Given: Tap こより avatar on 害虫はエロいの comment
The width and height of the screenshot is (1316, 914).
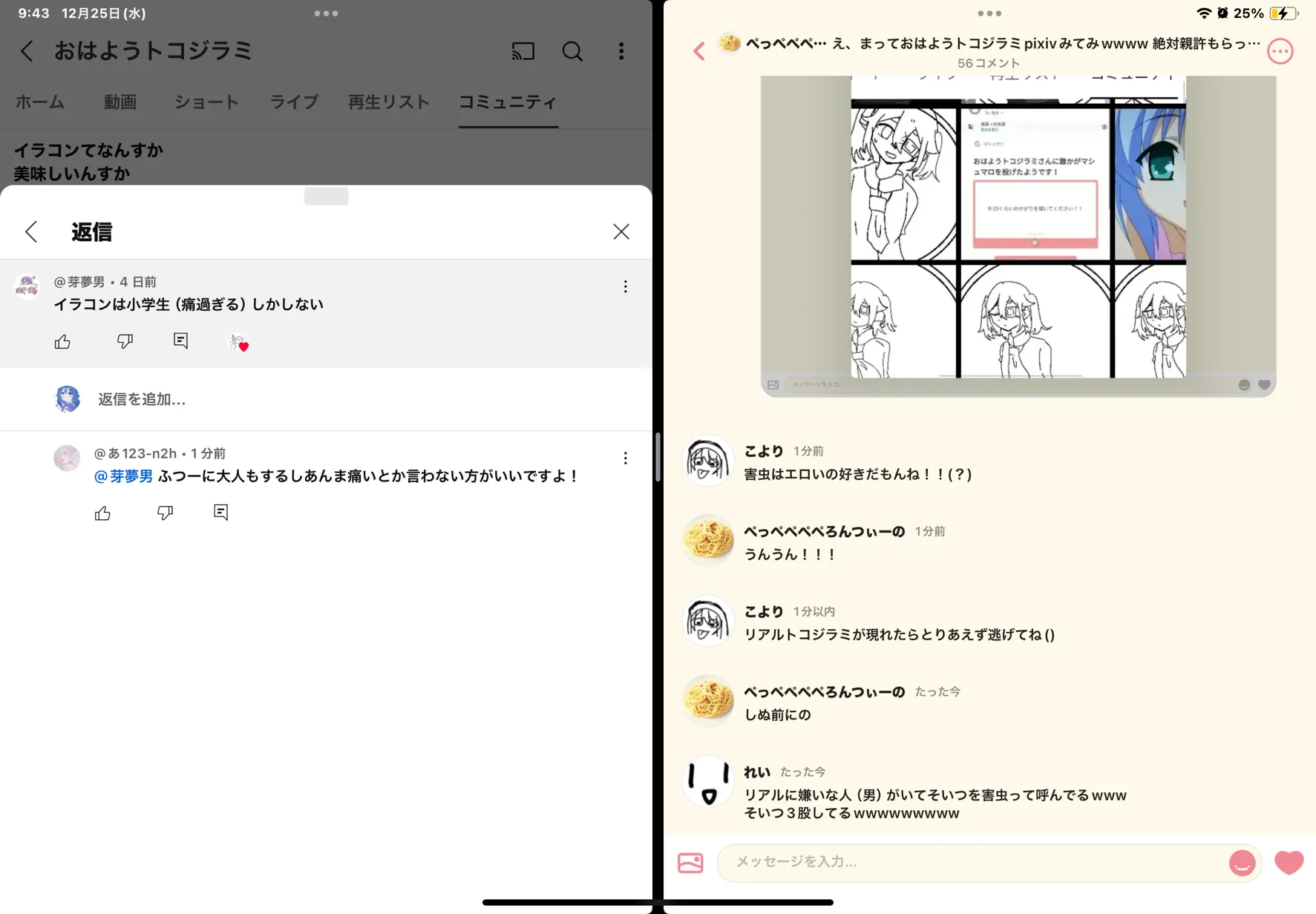Looking at the screenshot, I should pyautogui.click(x=707, y=461).
